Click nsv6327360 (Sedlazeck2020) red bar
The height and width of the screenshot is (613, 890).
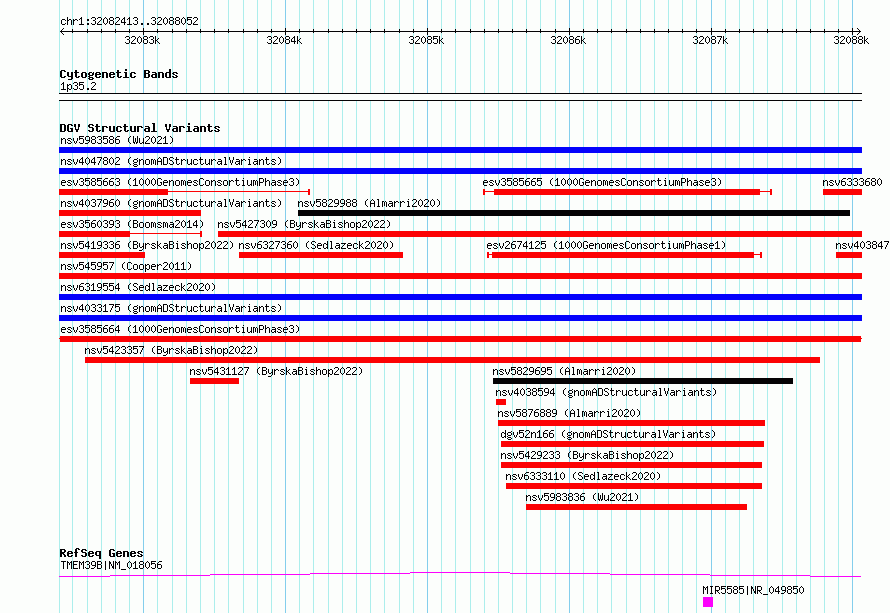click(321, 255)
